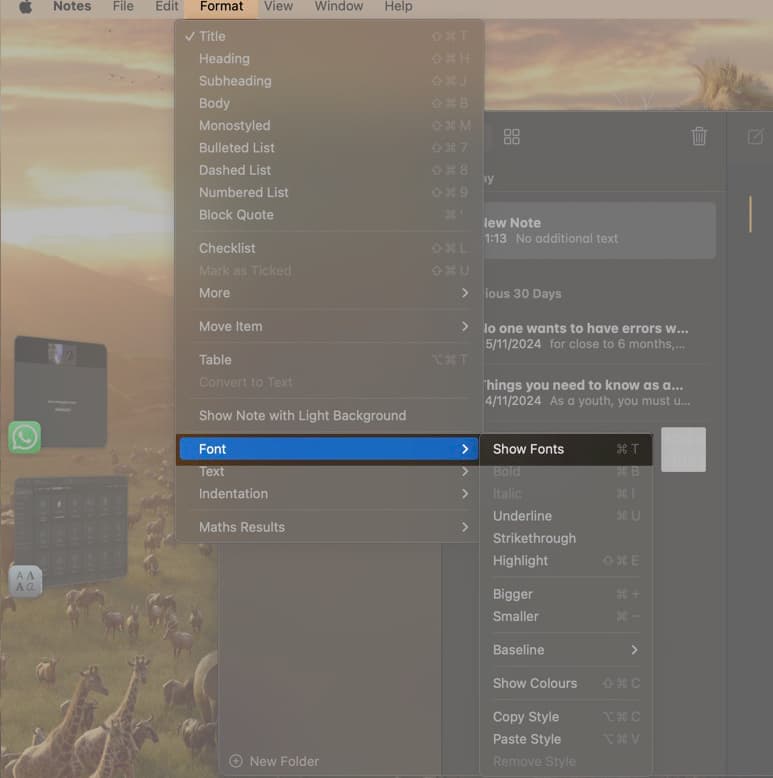
Task: Expand the Font submenu
Action: pyautogui.click(x=328, y=449)
